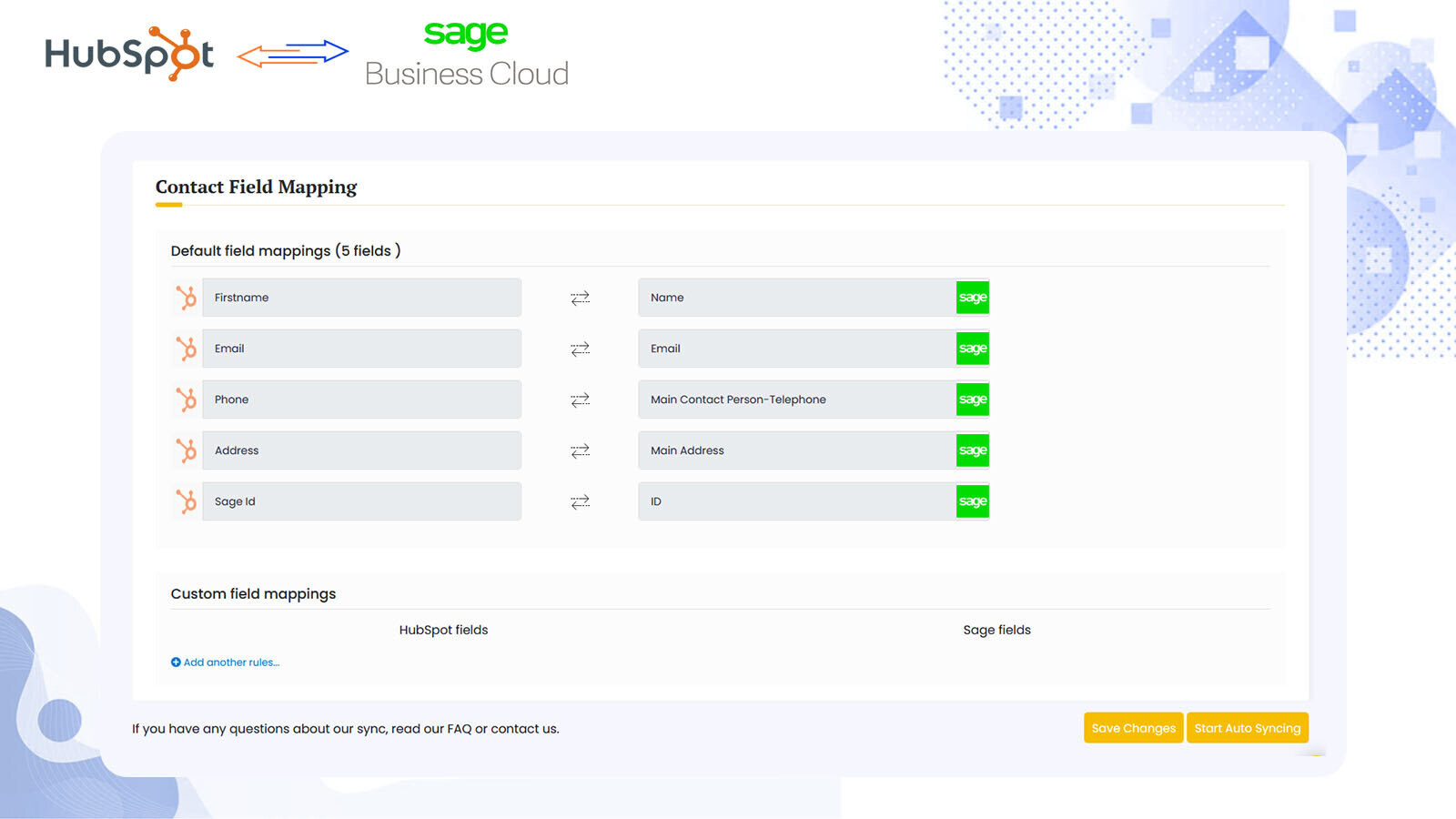Click the two-way arrow between the logos
Screen dimensions: 1456x819
click(x=292, y=54)
